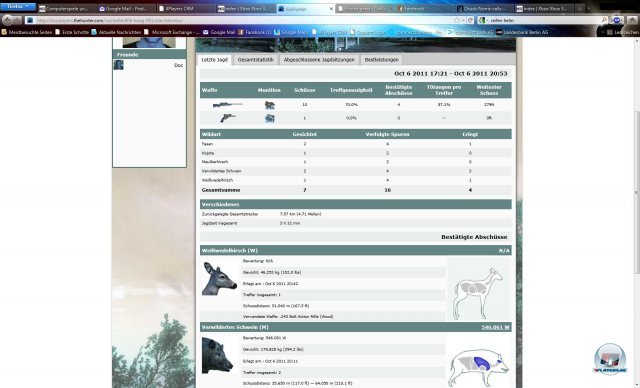Select the Abgeschlossene Jagdsitzungen tab
Viewport: 640px width, 388px height.
click(x=319, y=60)
